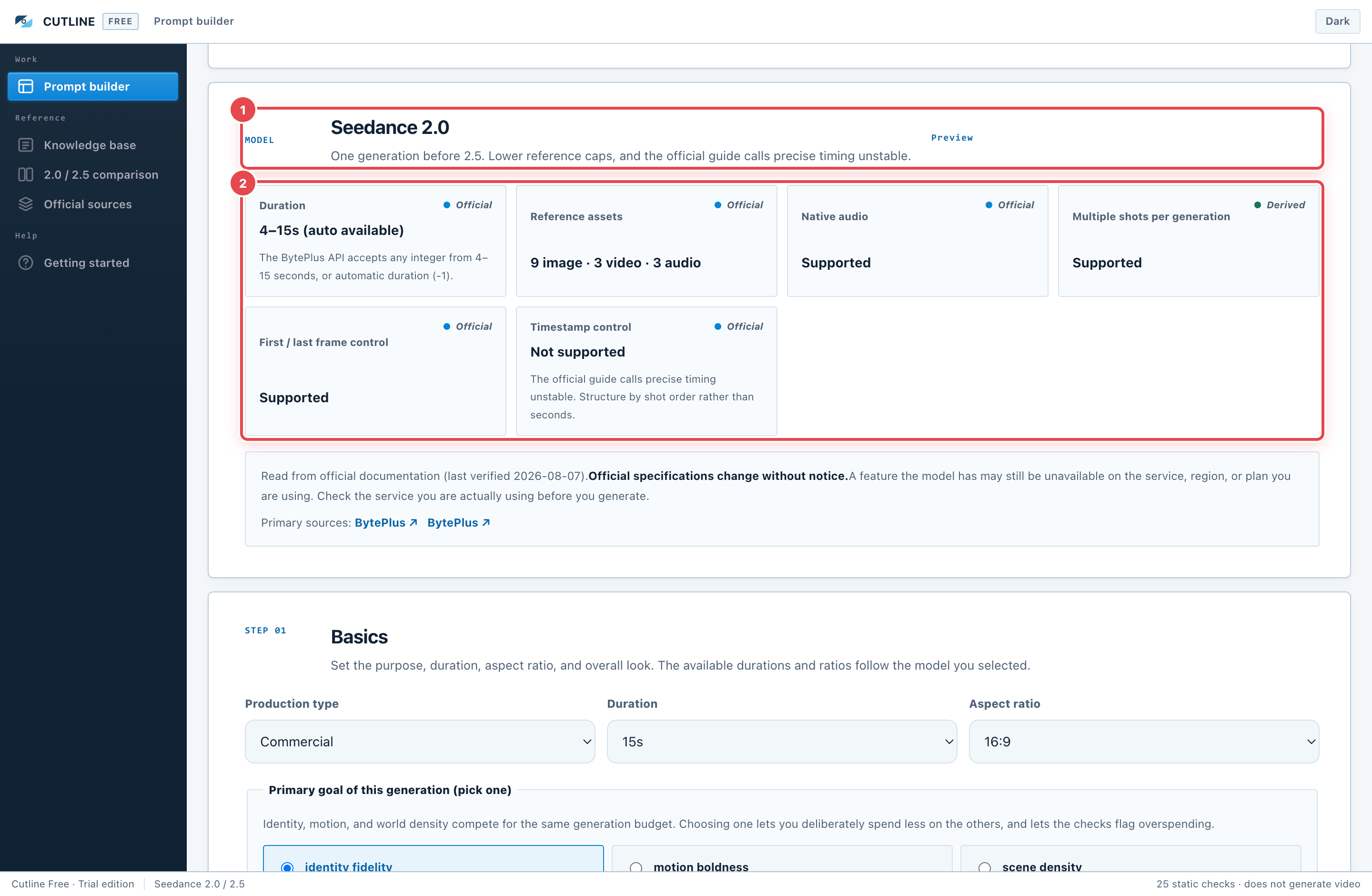The width and height of the screenshot is (1372, 896).
Task: Click '9 image · 3 video · 3 audio' value
Action: tap(615, 263)
